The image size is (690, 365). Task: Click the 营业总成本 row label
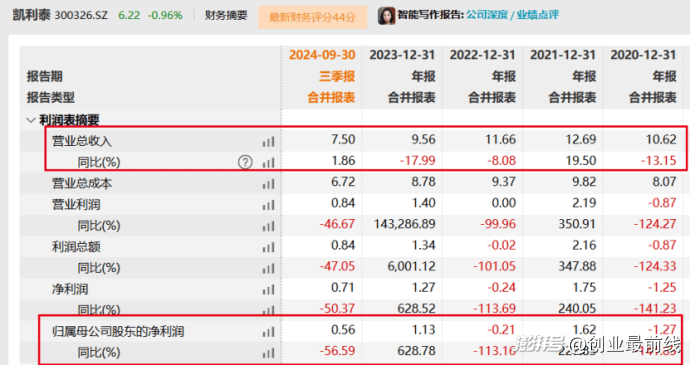(x=82, y=184)
